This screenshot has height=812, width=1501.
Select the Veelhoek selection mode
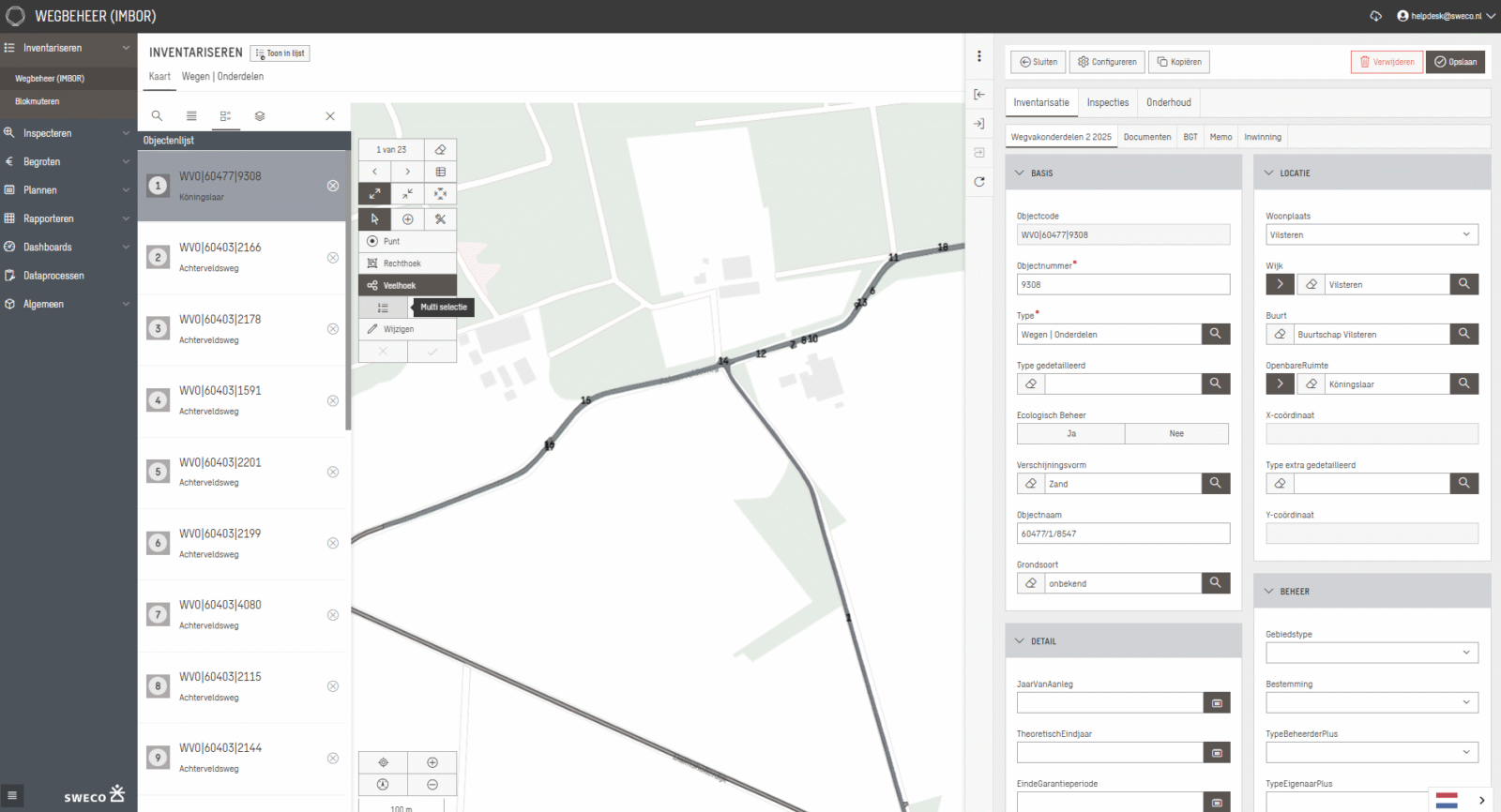click(x=407, y=285)
